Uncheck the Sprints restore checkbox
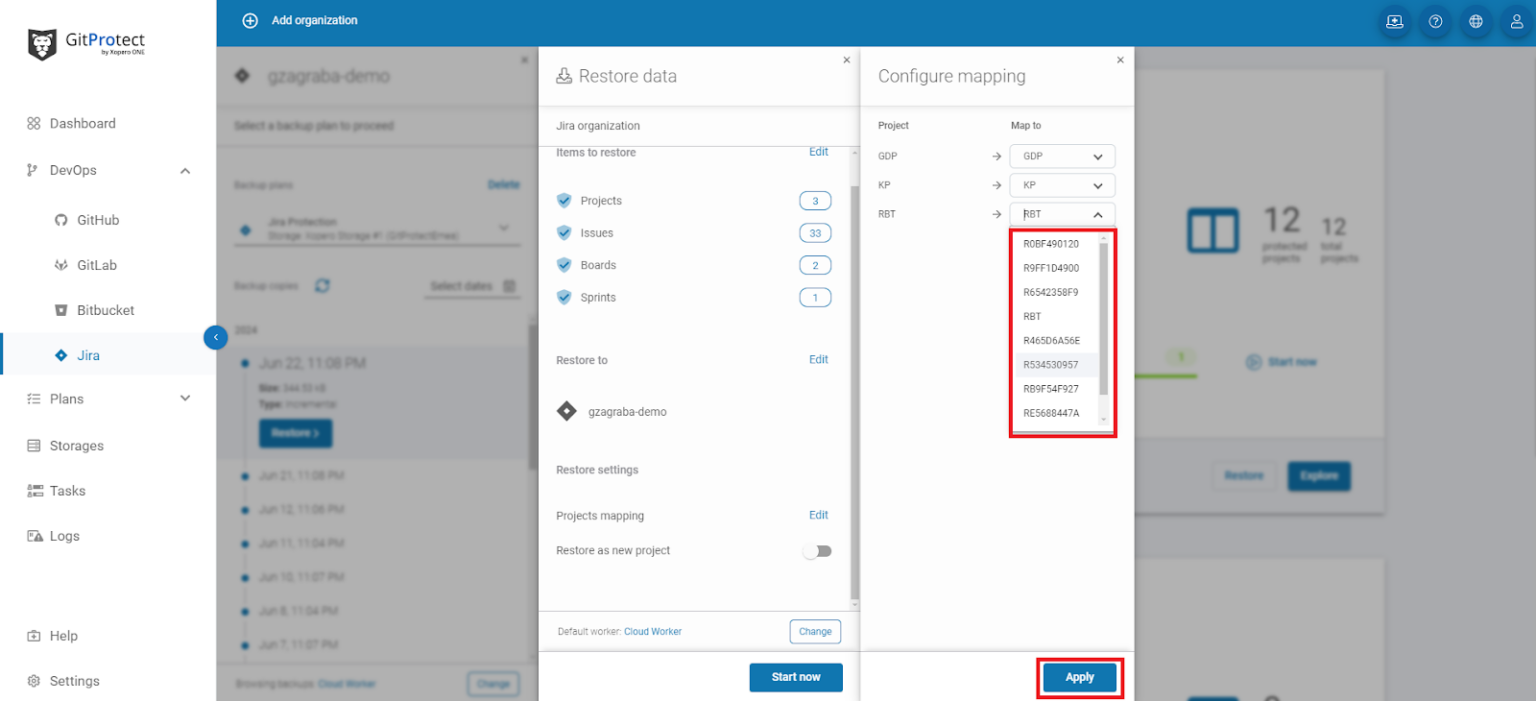The width and height of the screenshot is (1536, 701). coord(563,297)
